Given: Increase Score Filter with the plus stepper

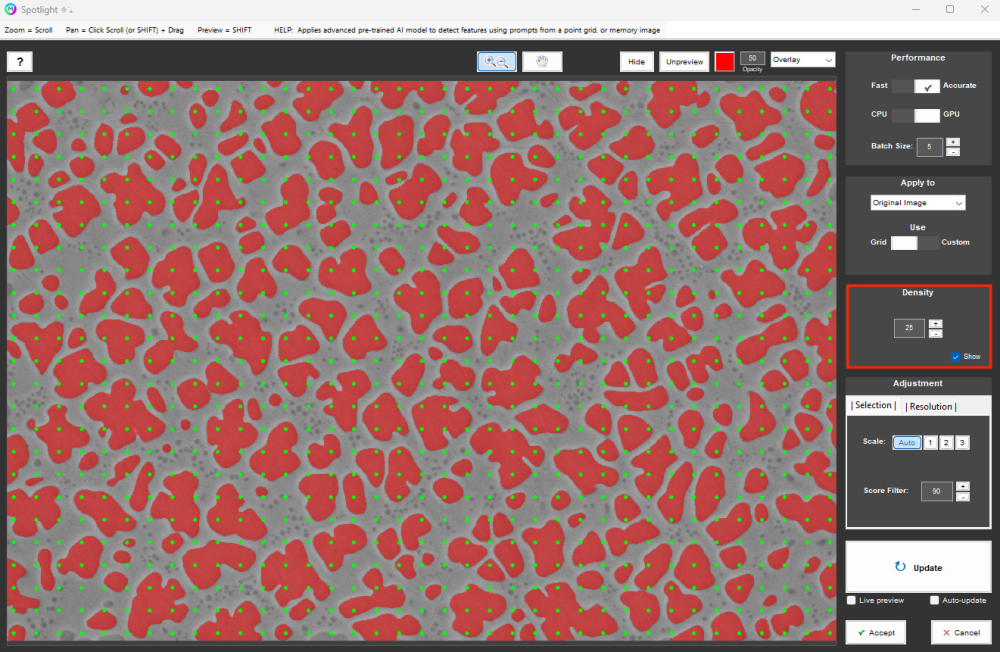Looking at the screenshot, I should point(963,486).
